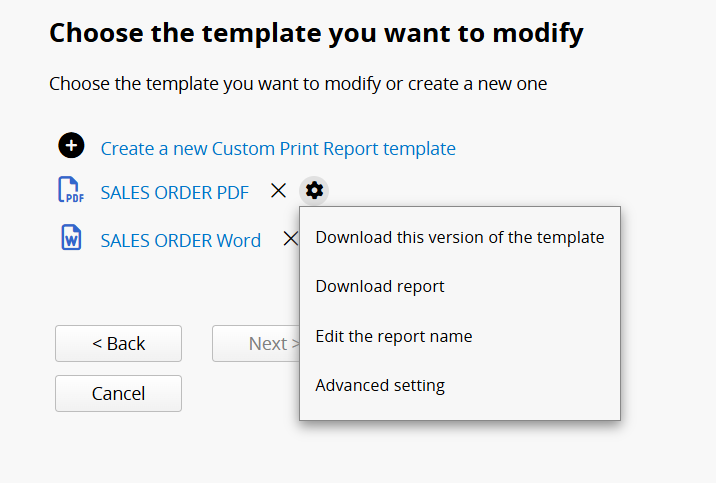Open Advanced setting from the gear menu
Viewport: 716px width, 483px height.
380,386
